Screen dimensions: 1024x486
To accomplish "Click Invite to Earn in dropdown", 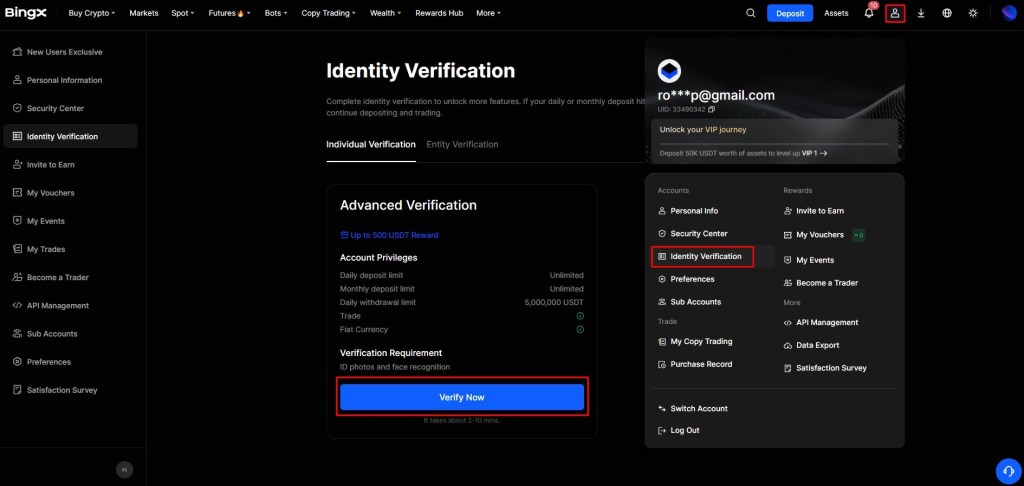I will [814, 211].
